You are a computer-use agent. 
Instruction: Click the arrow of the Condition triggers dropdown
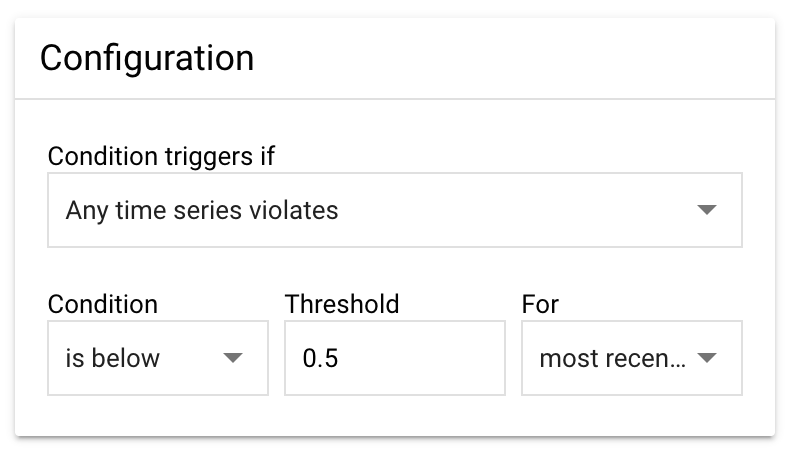pyautogui.click(x=707, y=210)
